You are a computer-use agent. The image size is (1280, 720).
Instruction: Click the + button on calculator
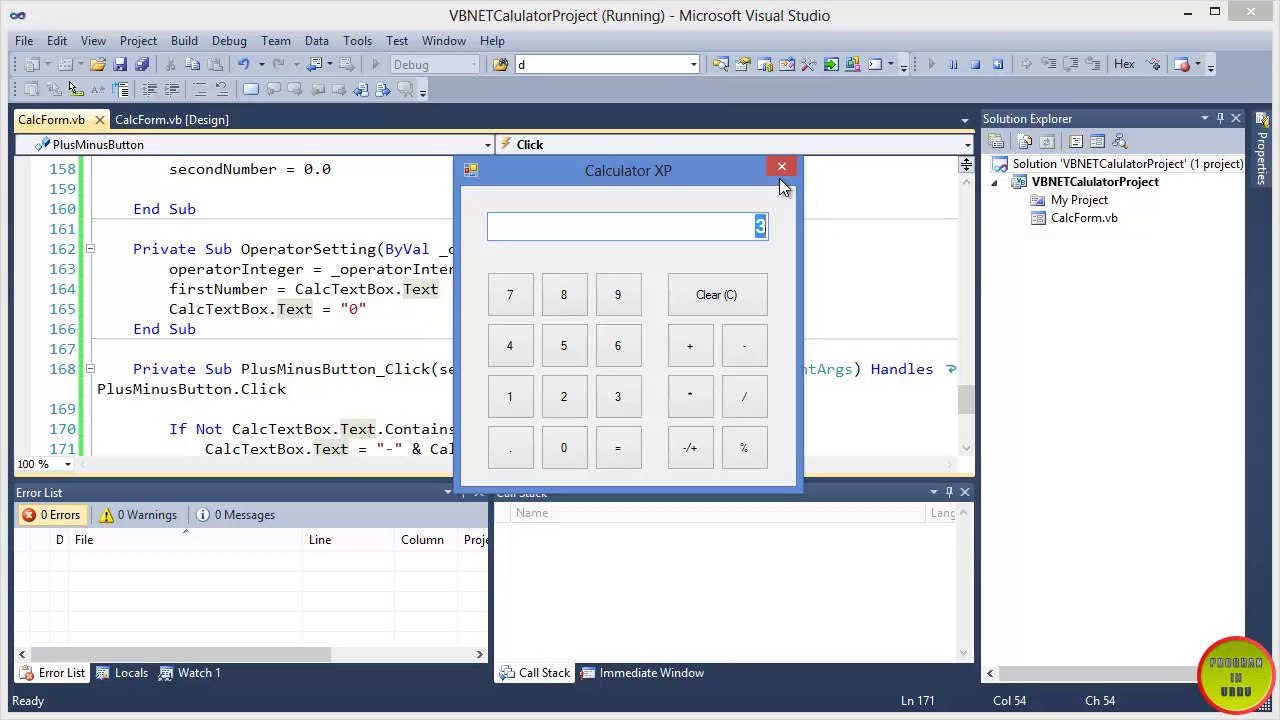coord(690,346)
